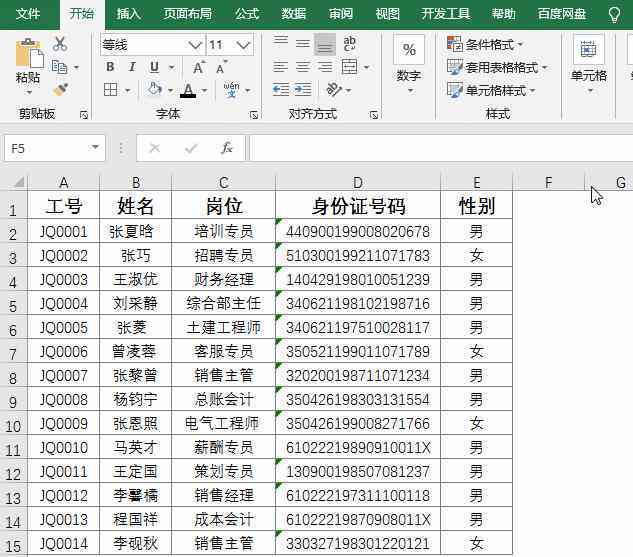Switch to the 插入 tab
Image resolution: width=633 pixels, height=557 pixels.
point(128,15)
